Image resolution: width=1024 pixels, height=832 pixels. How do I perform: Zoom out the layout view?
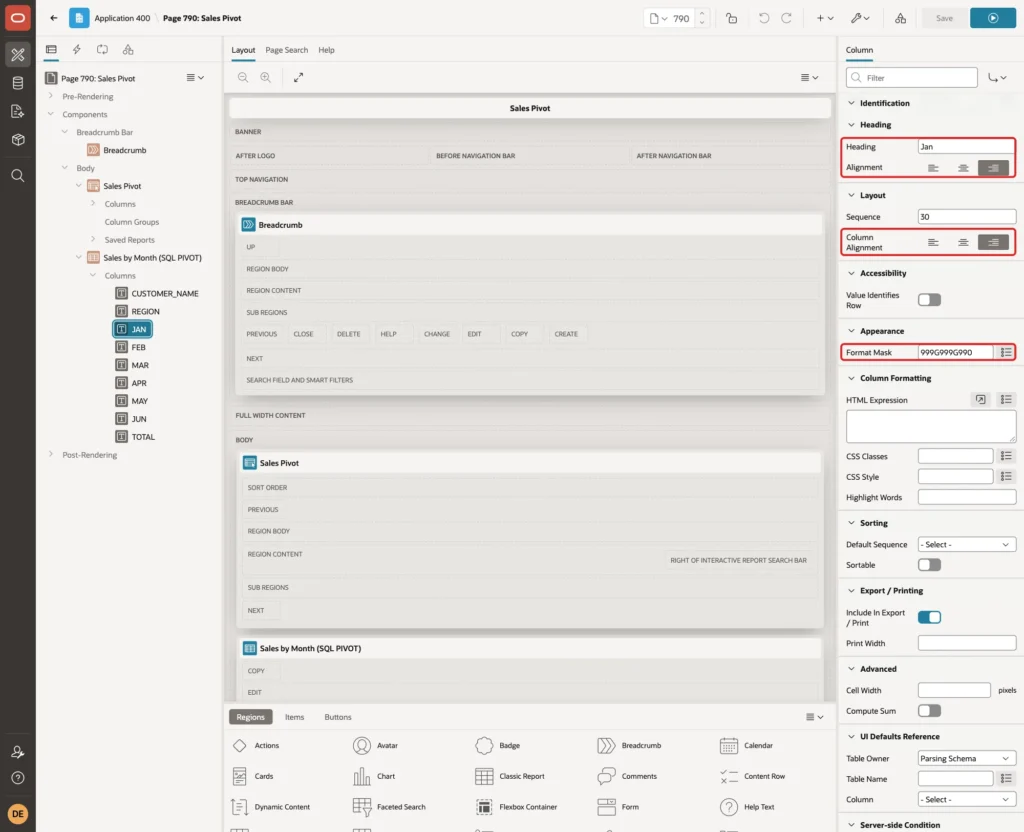243,77
